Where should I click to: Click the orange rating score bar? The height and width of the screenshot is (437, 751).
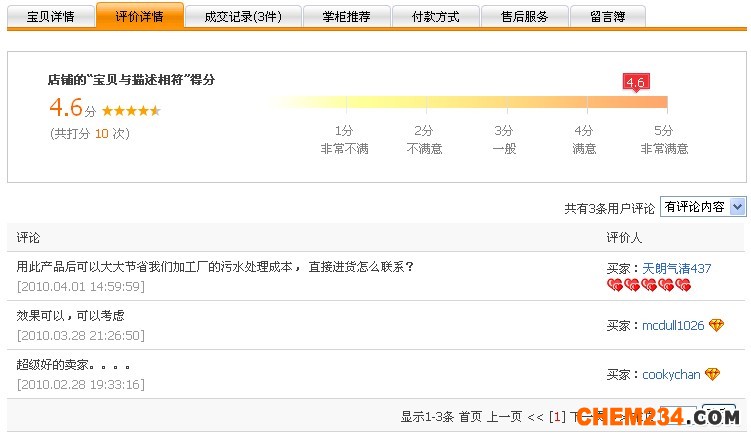coord(467,102)
